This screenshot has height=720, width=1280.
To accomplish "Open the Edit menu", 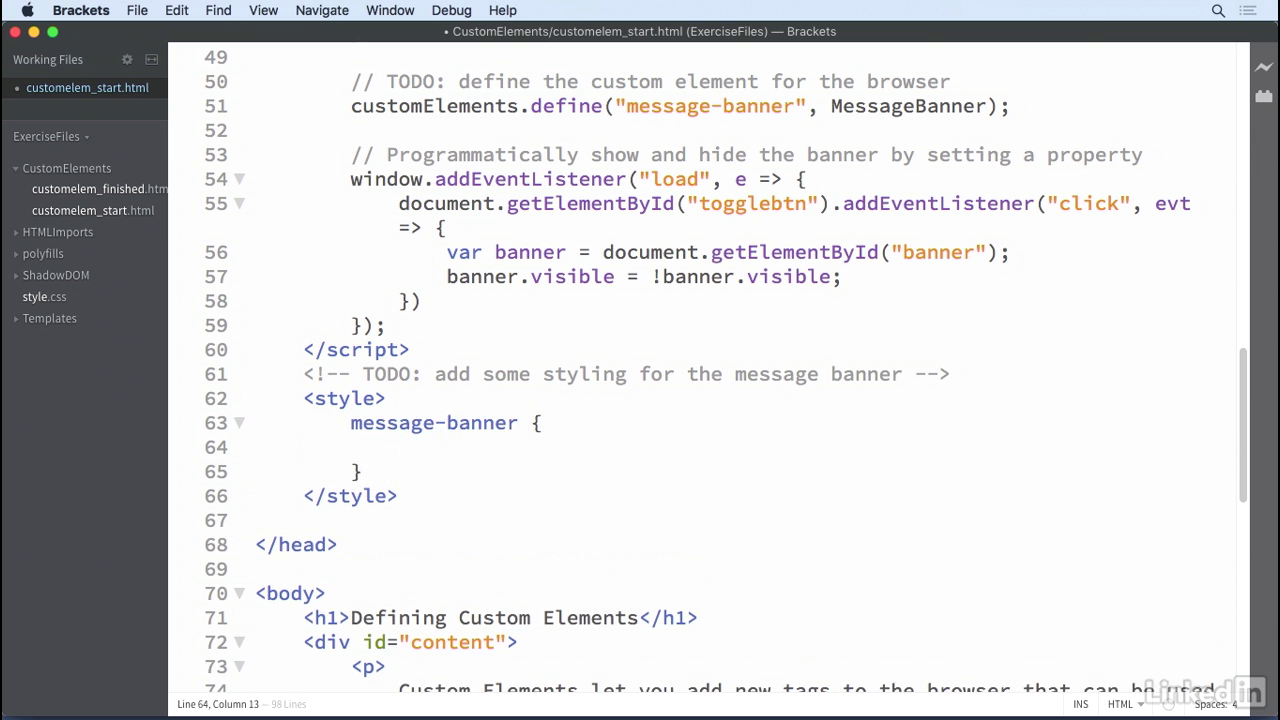I will tap(177, 10).
